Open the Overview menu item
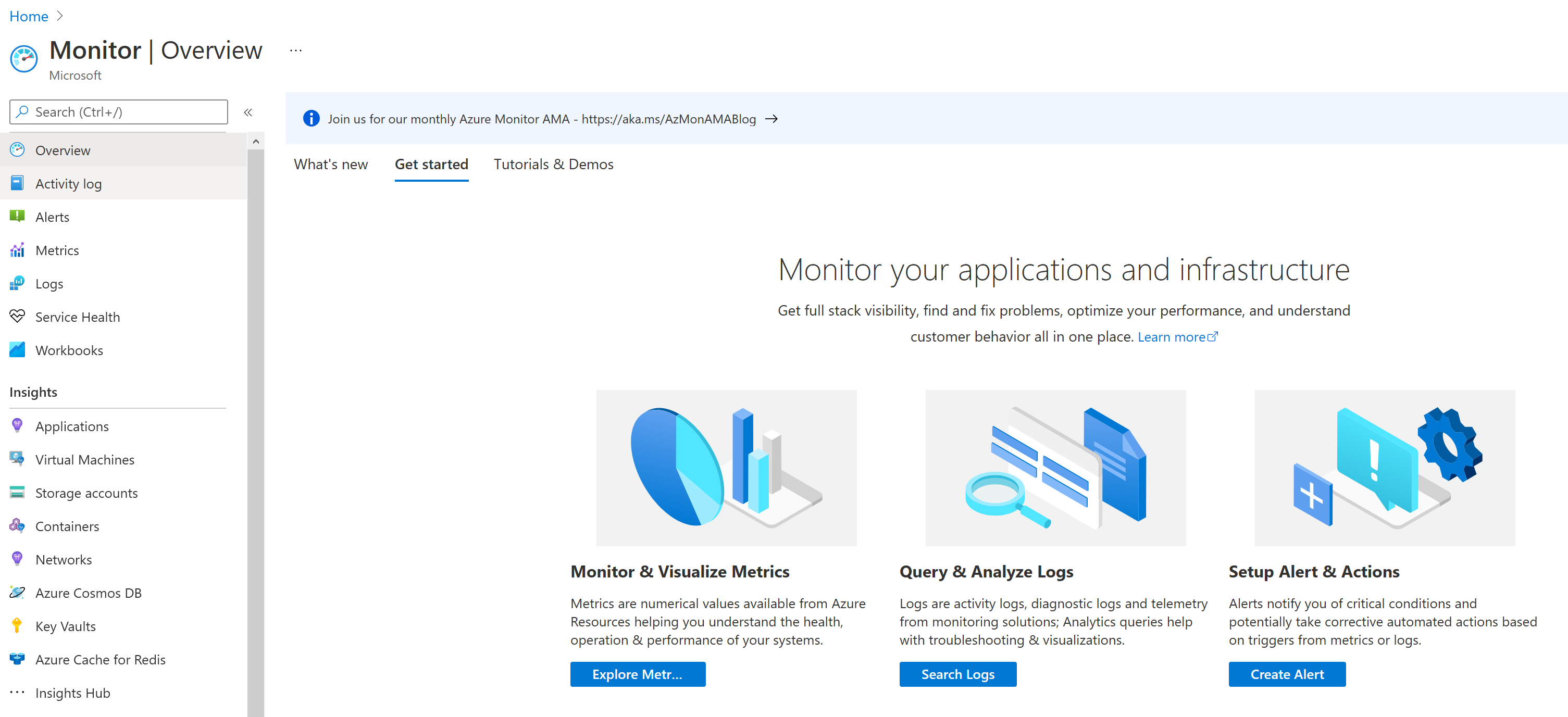 click(123, 150)
